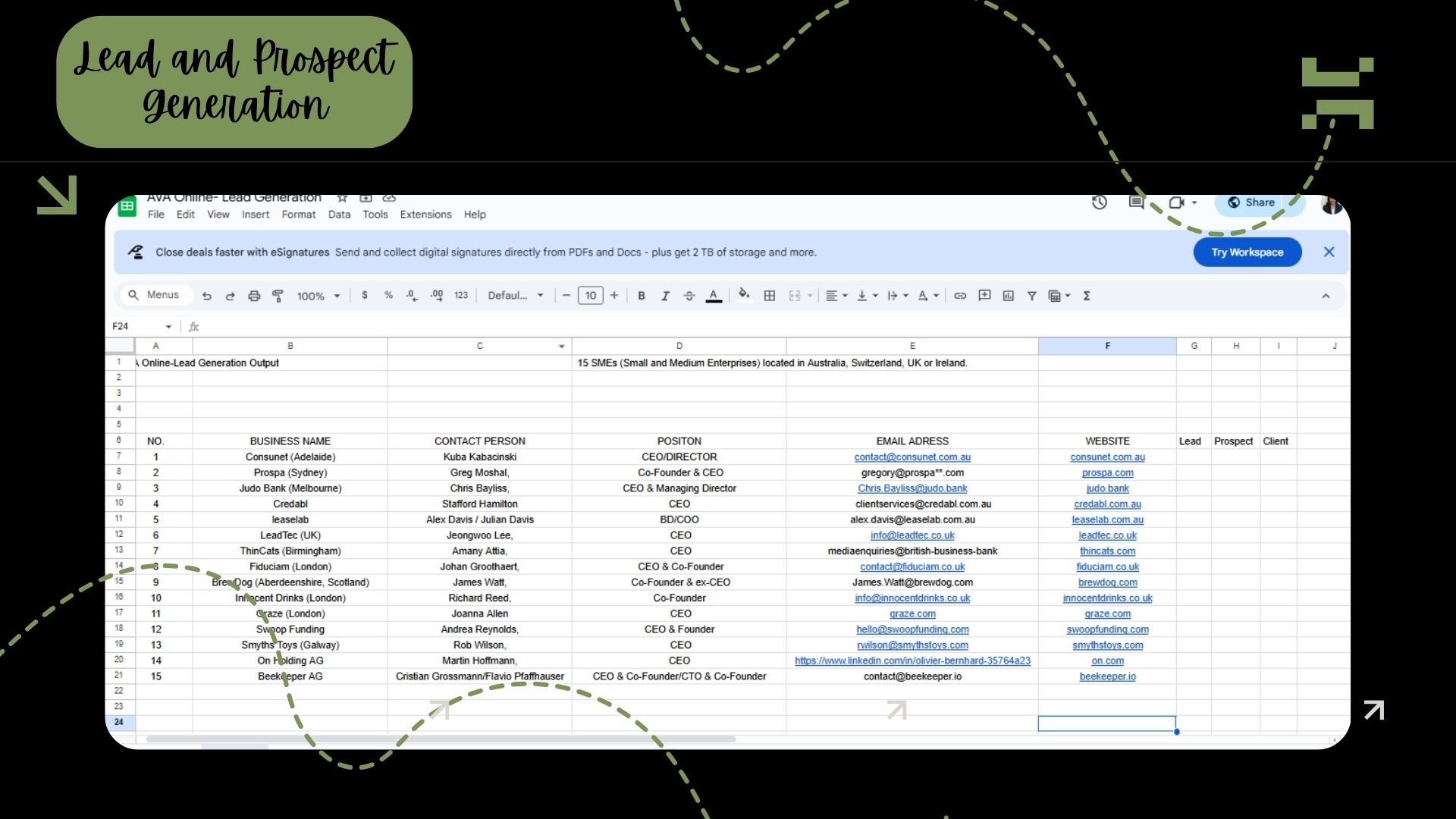The width and height of the screenshot is (1456, 819).
Task: Open the font family Defaul... dropdown
Action: tap(516, 296)
